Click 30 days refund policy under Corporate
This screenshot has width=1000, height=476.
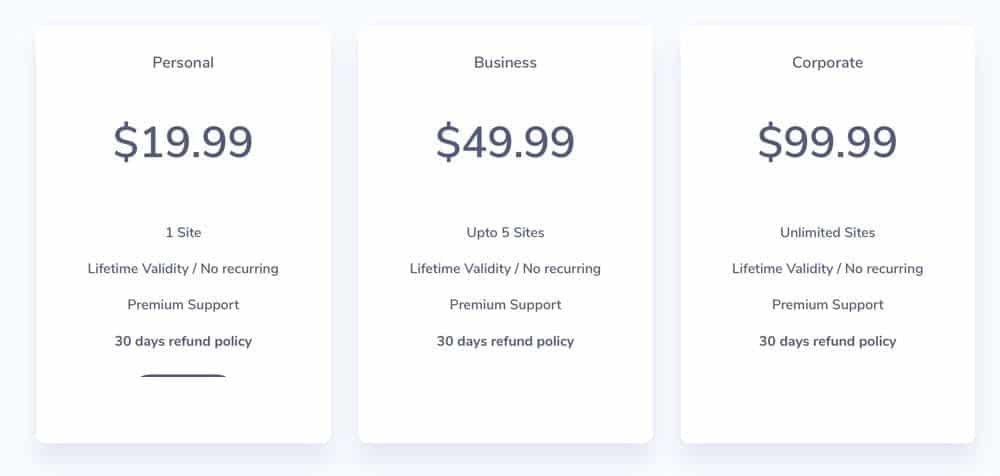[827, 341]
